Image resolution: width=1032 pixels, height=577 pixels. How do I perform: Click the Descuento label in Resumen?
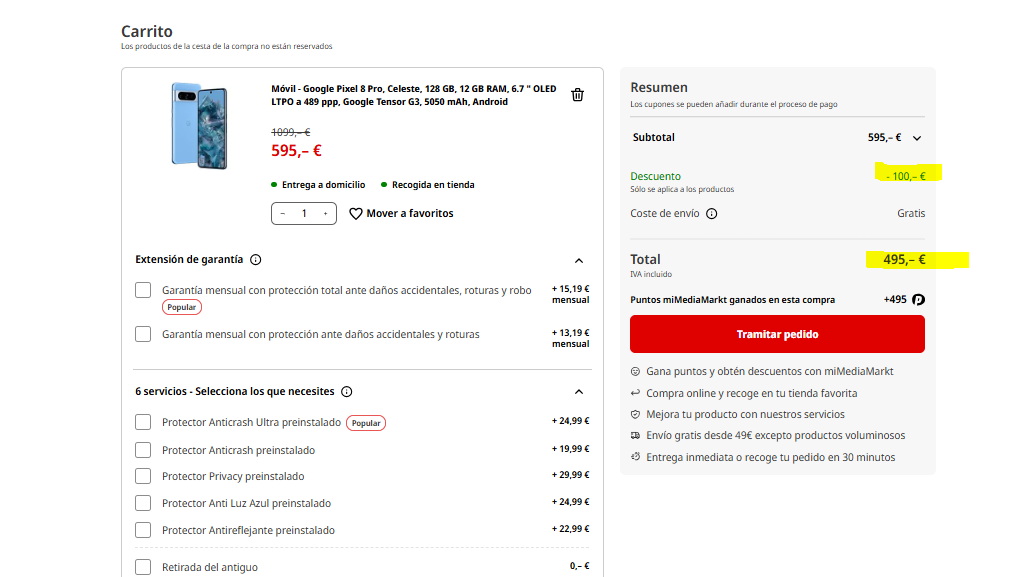(x=656, y=176)
